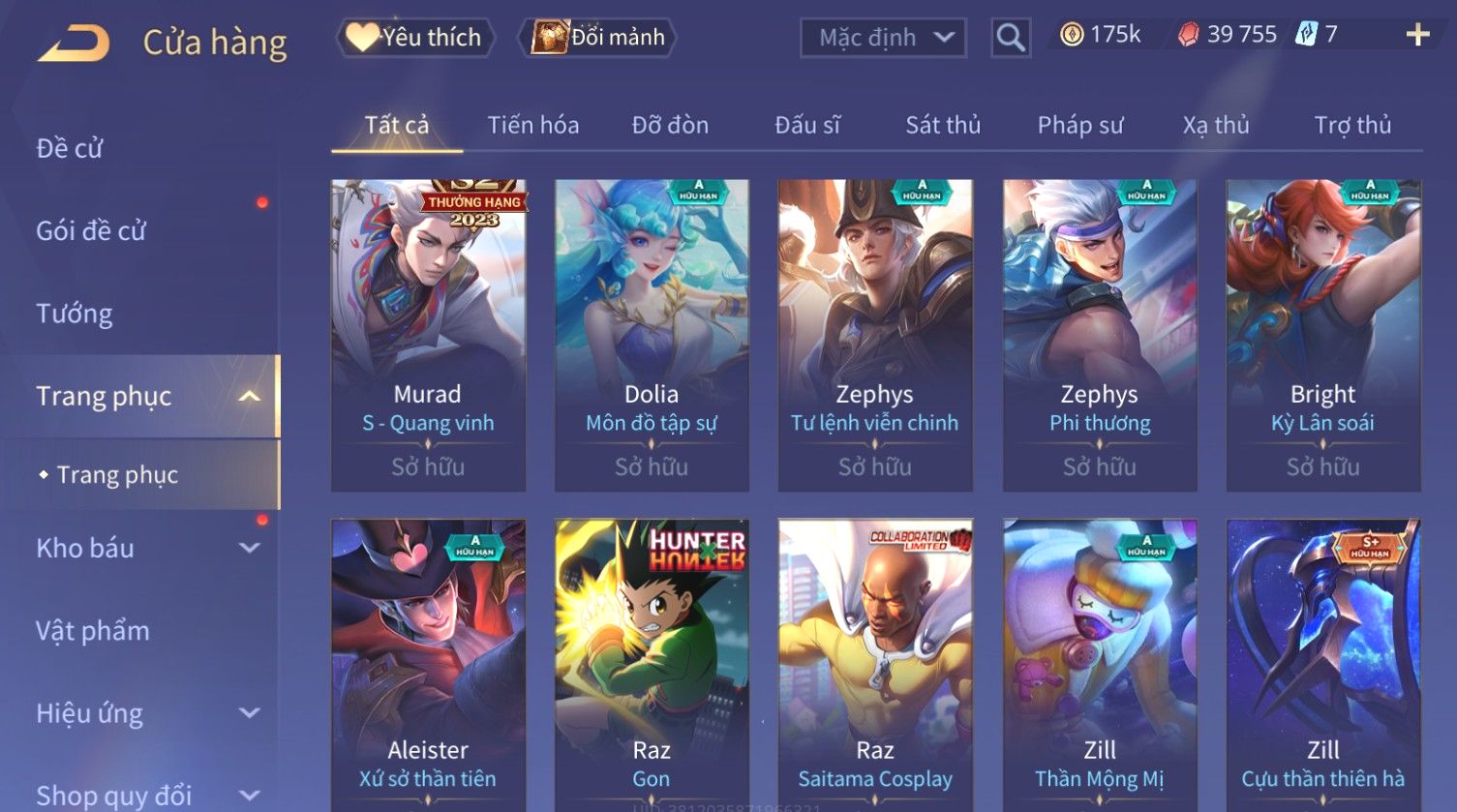Open Gói đề cử in the sidebar
1457x812 pixels.
tap(91, 231)
